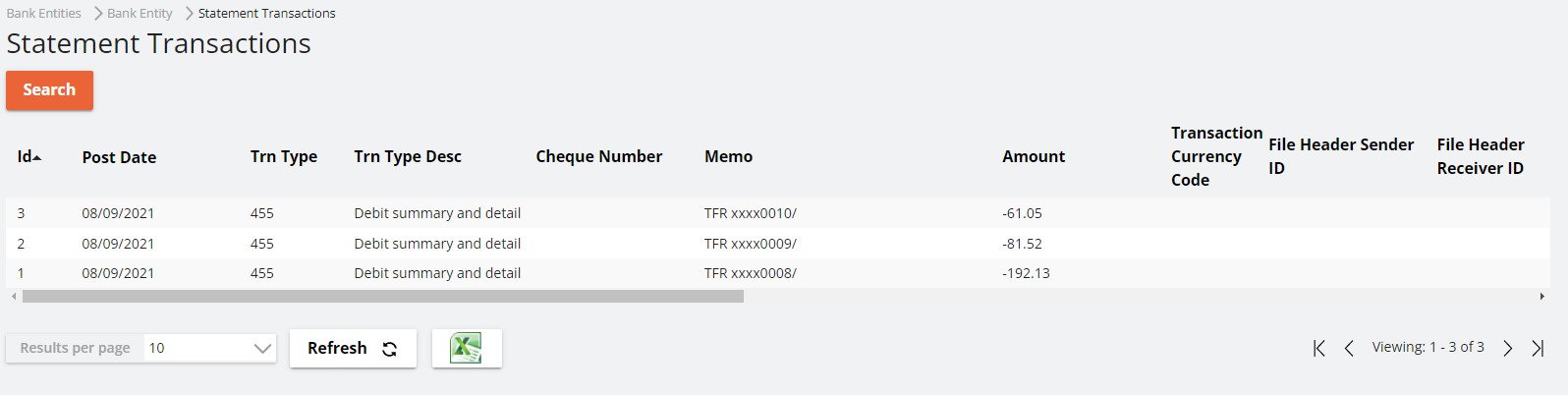Go to the next results page

coord(1508,348)
